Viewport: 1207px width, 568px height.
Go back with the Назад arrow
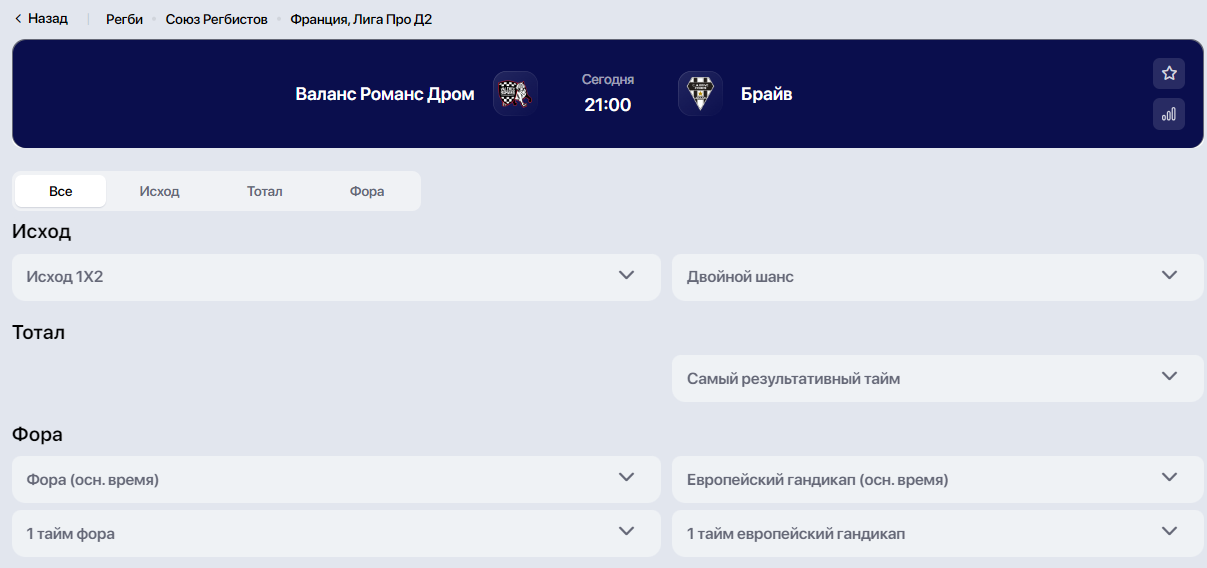click(41, 19)
